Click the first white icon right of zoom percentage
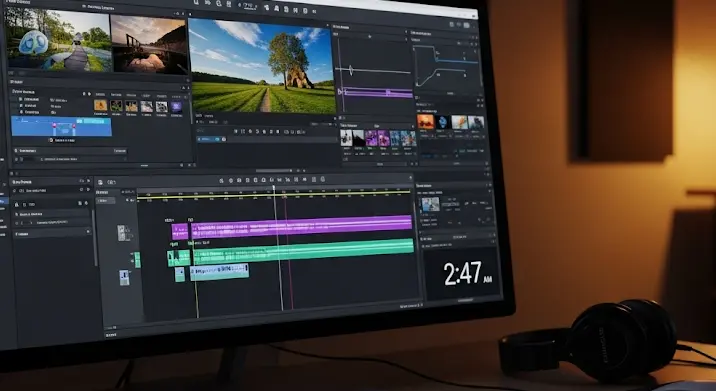 click(x=267, y=8)
